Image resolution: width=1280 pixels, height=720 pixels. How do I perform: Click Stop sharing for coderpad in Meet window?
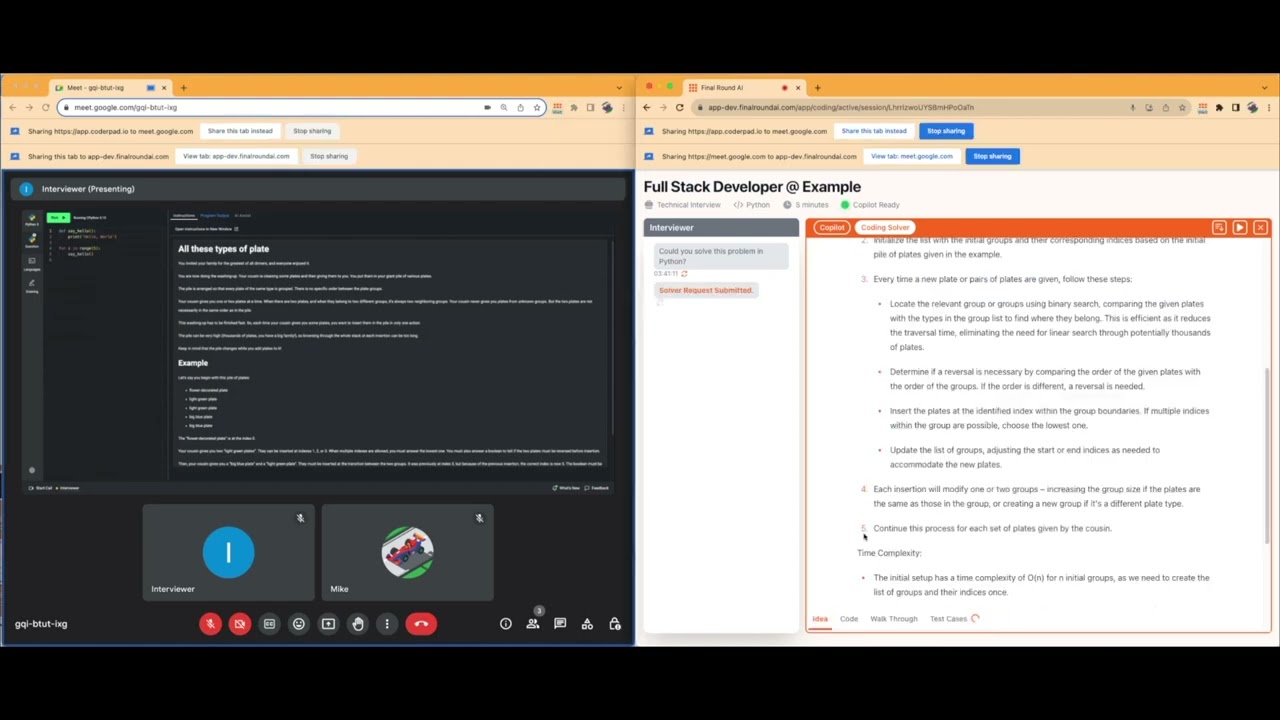tap(312, 131)
